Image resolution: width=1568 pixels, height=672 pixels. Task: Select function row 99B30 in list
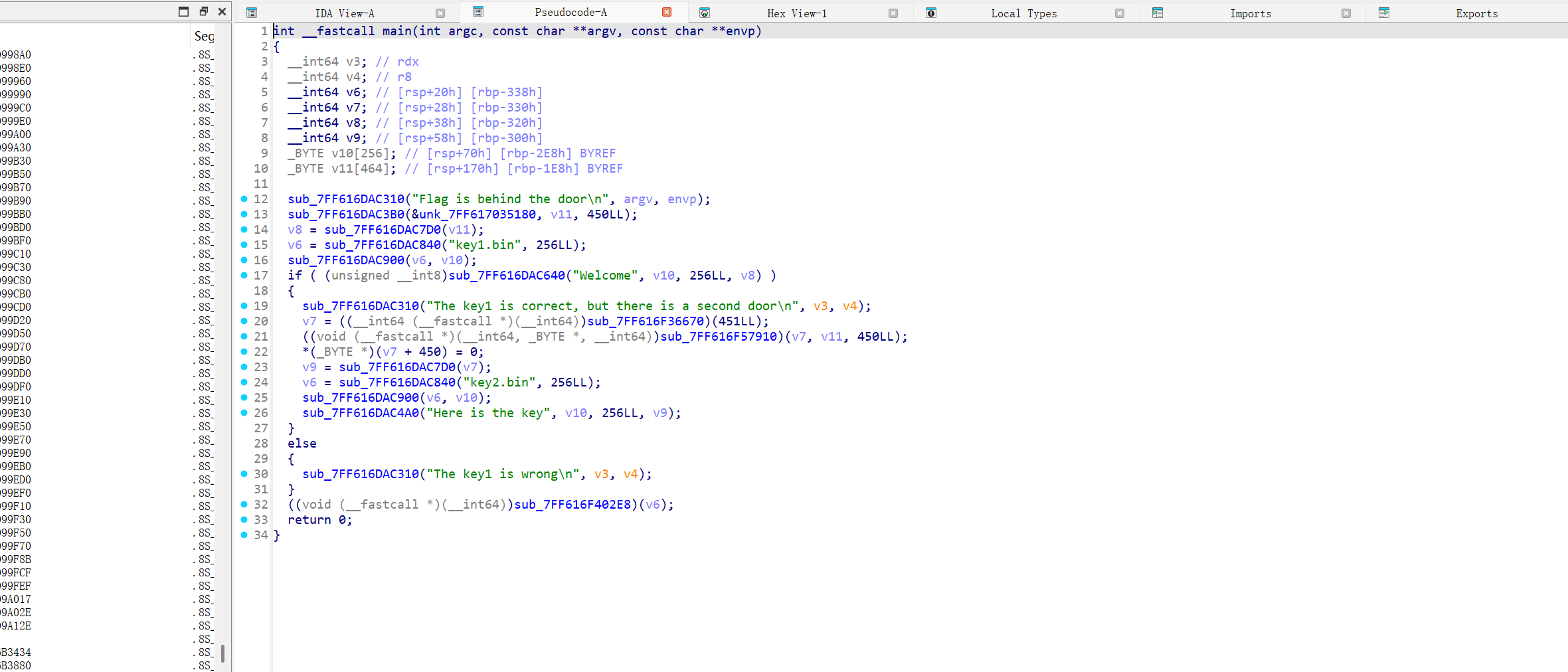[108, 161]
